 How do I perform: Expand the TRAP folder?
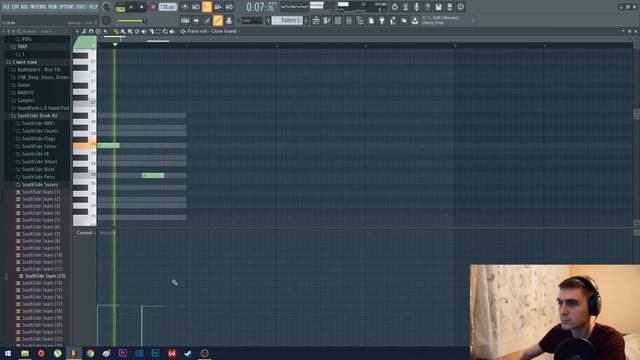tap(22, 47)
